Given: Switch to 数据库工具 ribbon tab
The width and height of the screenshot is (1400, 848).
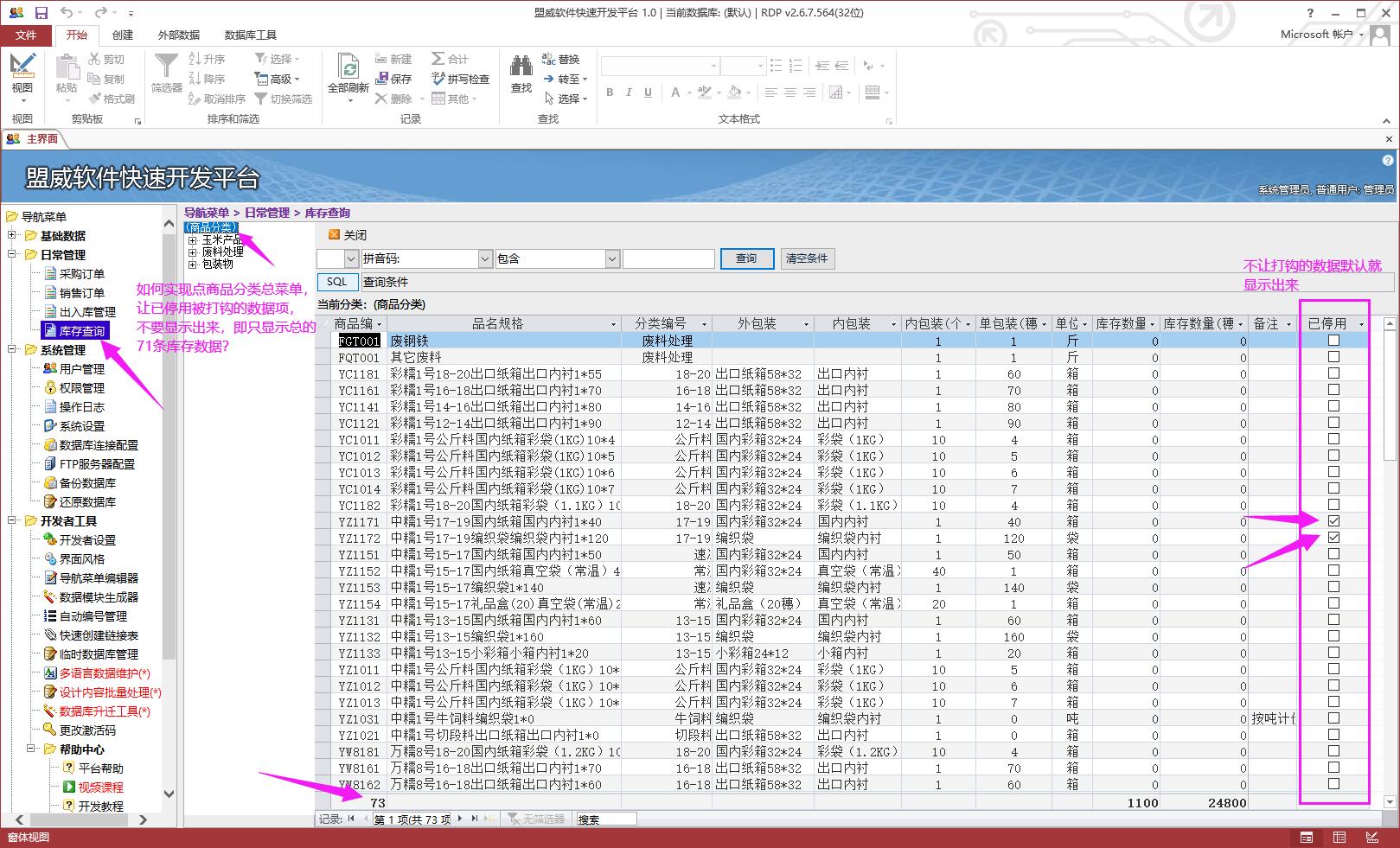Looking at the screenshot, I should [x=251, y=35].
